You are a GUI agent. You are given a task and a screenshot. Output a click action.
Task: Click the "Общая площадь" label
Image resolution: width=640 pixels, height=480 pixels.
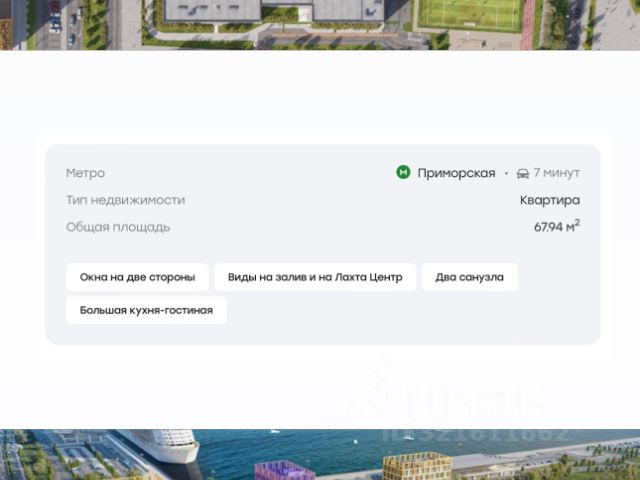pyautogui.click(x=118, y=227)
